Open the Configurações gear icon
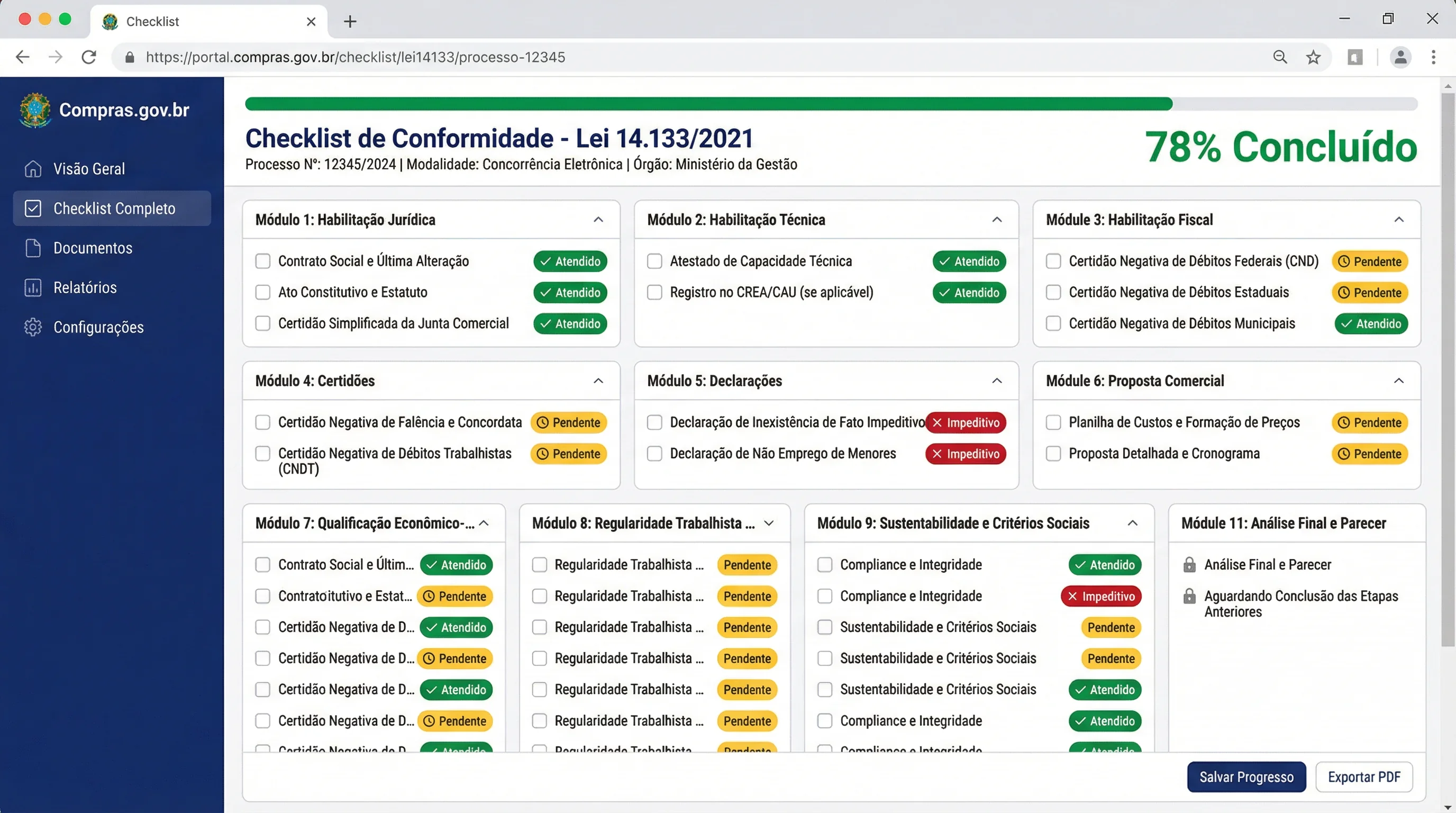Image resolution: width=1456 pixels, height=813 pixels. coord(33,327)
